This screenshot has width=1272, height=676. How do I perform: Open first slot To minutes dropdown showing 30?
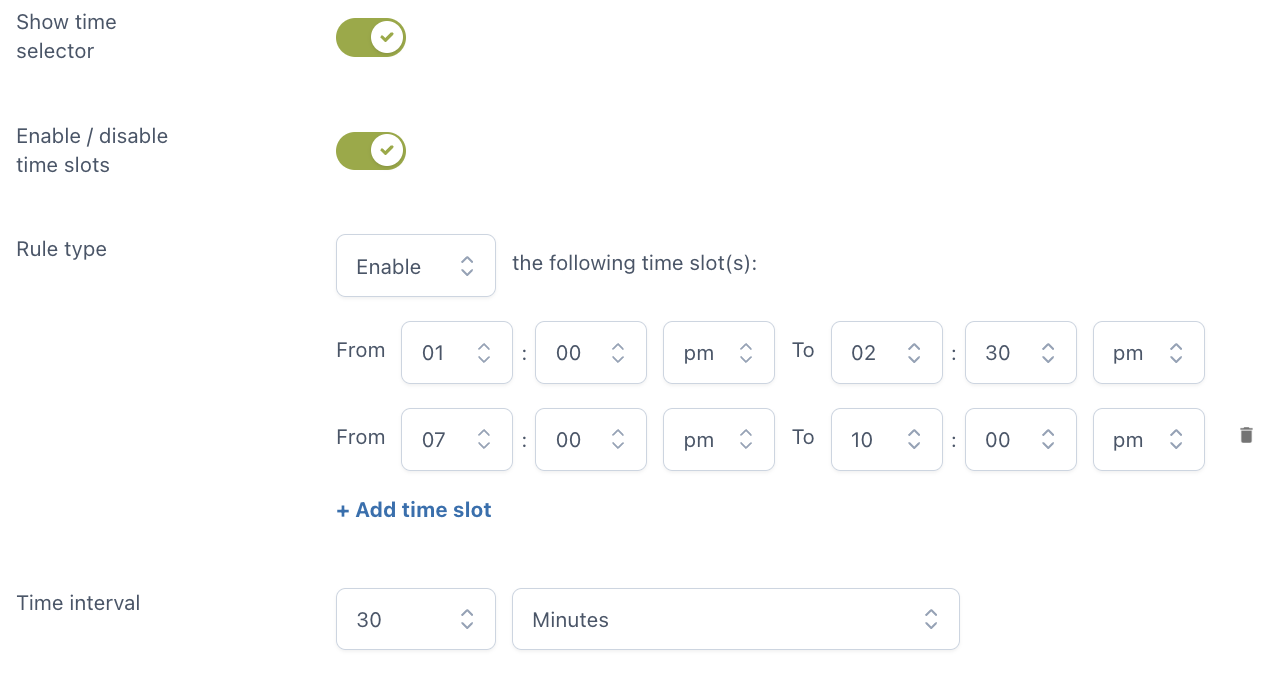pyautogui.click(x=1021, y=352)
